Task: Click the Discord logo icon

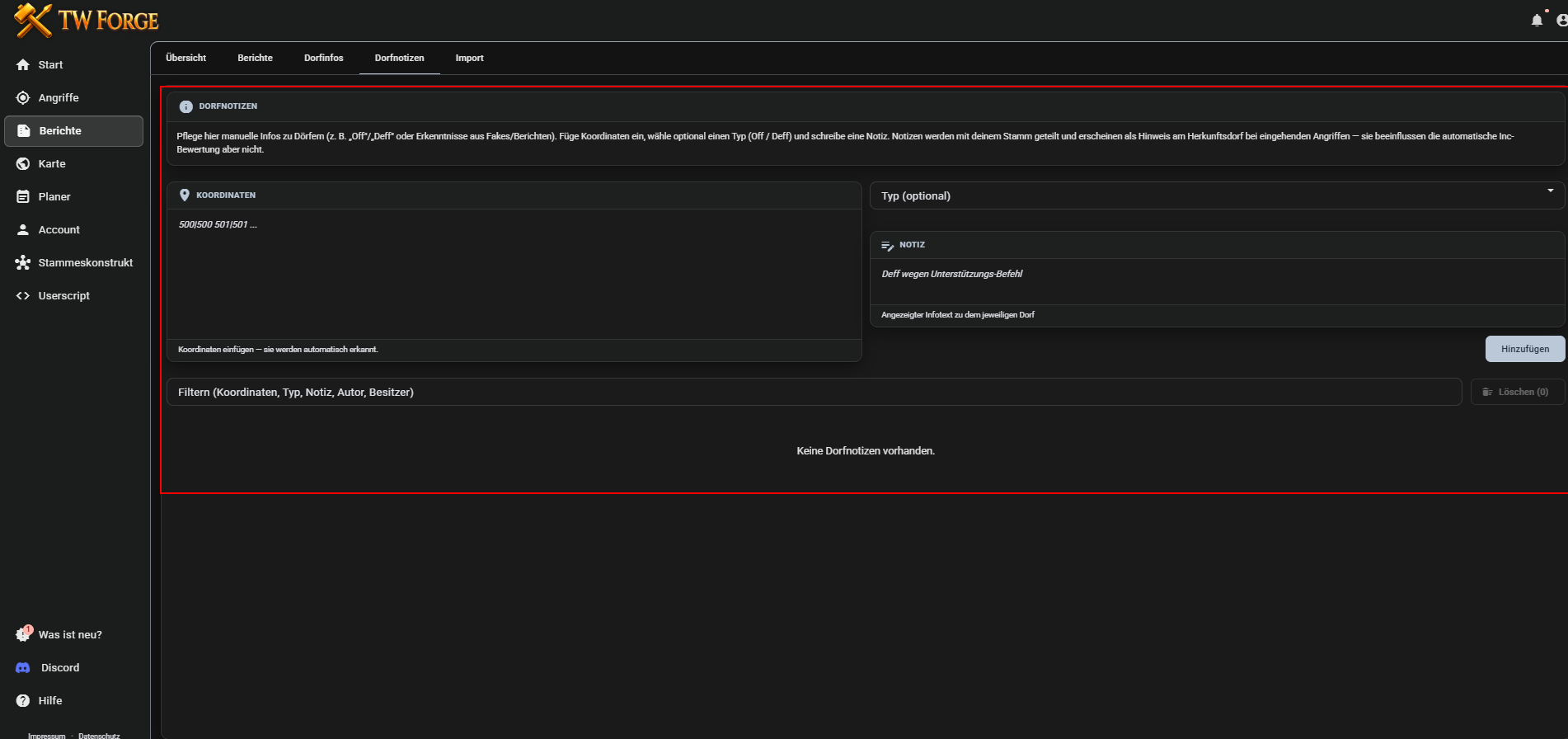Action: (x=23, y=667)
